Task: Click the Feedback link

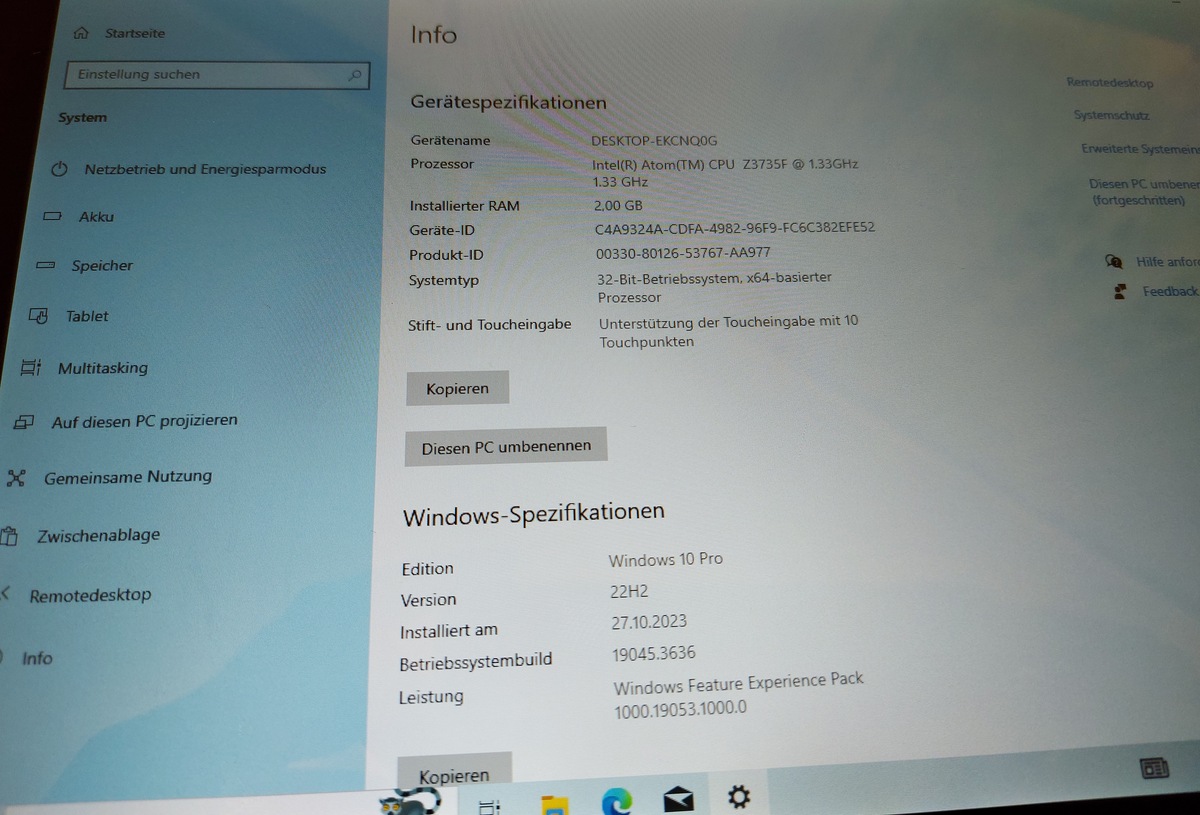Action: click(x=1170, y=292)
